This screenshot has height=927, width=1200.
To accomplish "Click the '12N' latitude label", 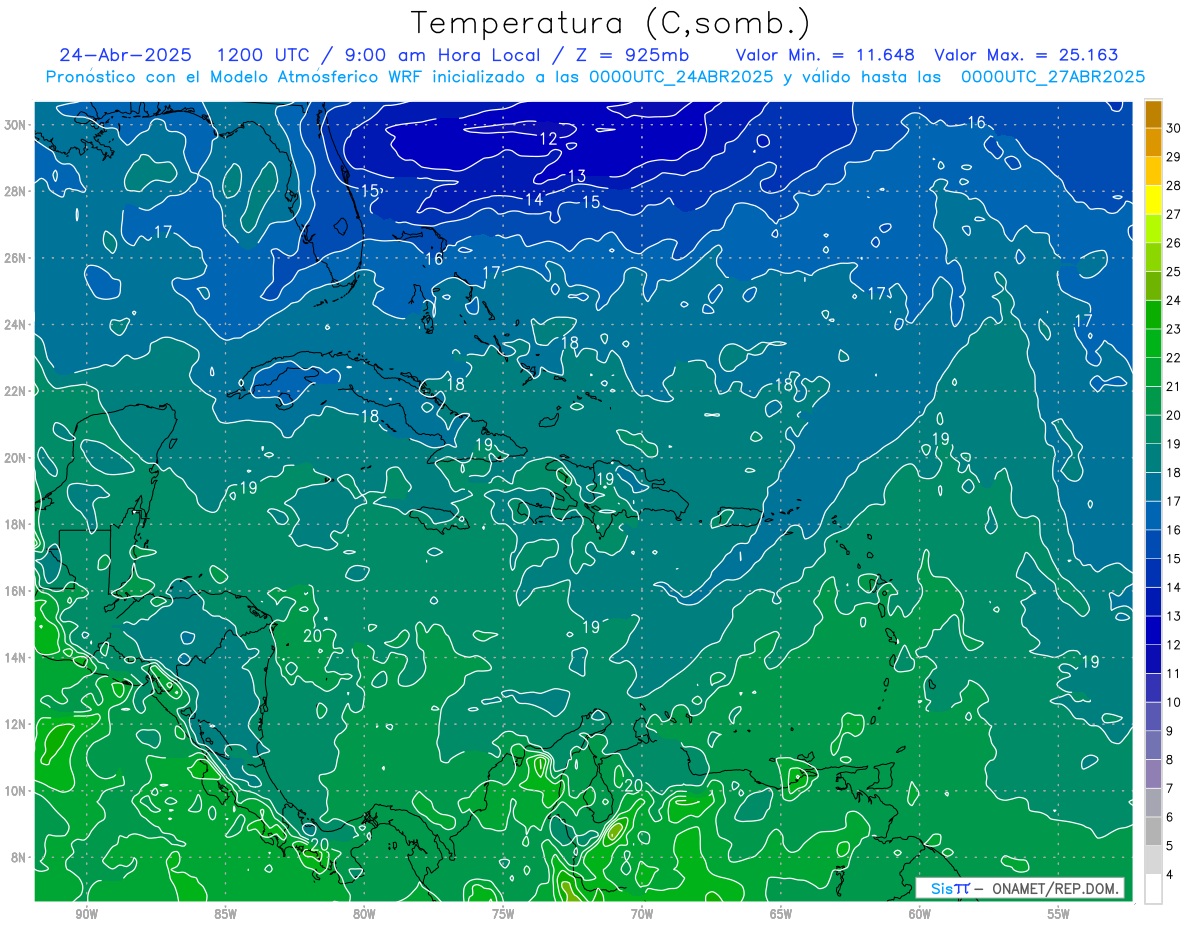I will click(x=16, y=724).
